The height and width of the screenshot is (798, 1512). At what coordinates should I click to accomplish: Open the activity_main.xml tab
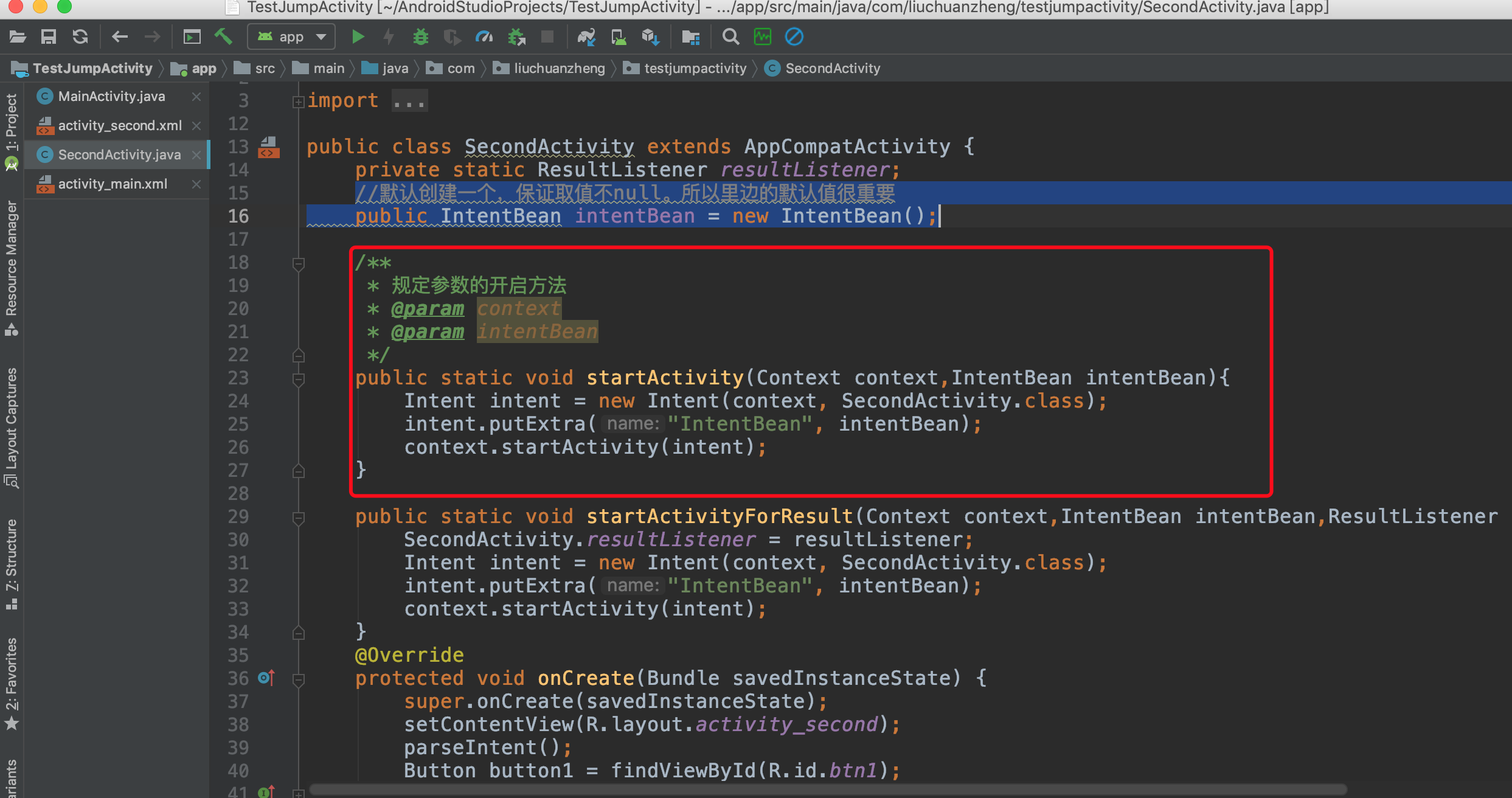click(113, 184)
